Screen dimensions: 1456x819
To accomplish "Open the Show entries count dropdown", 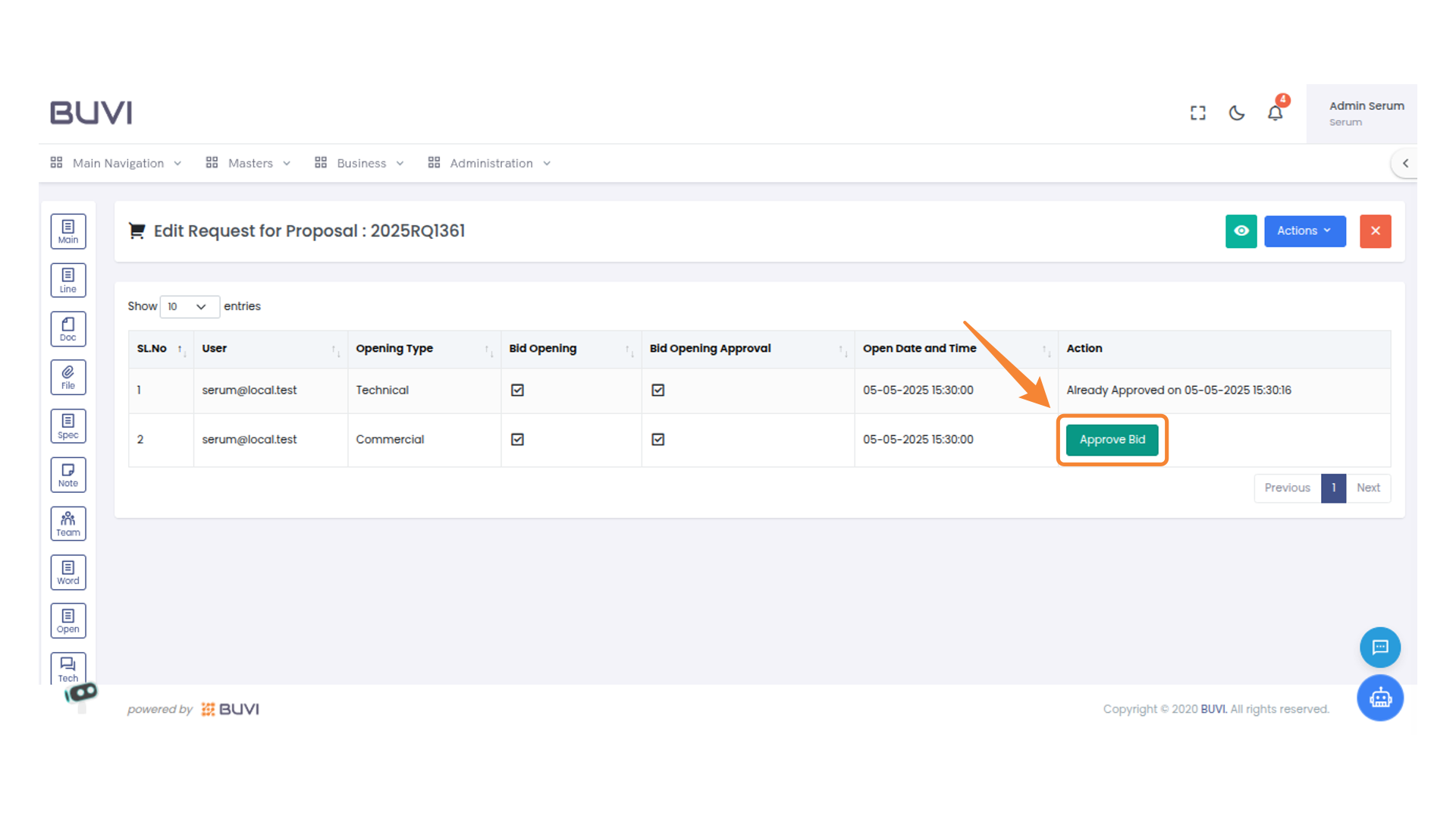I will 189,306.
